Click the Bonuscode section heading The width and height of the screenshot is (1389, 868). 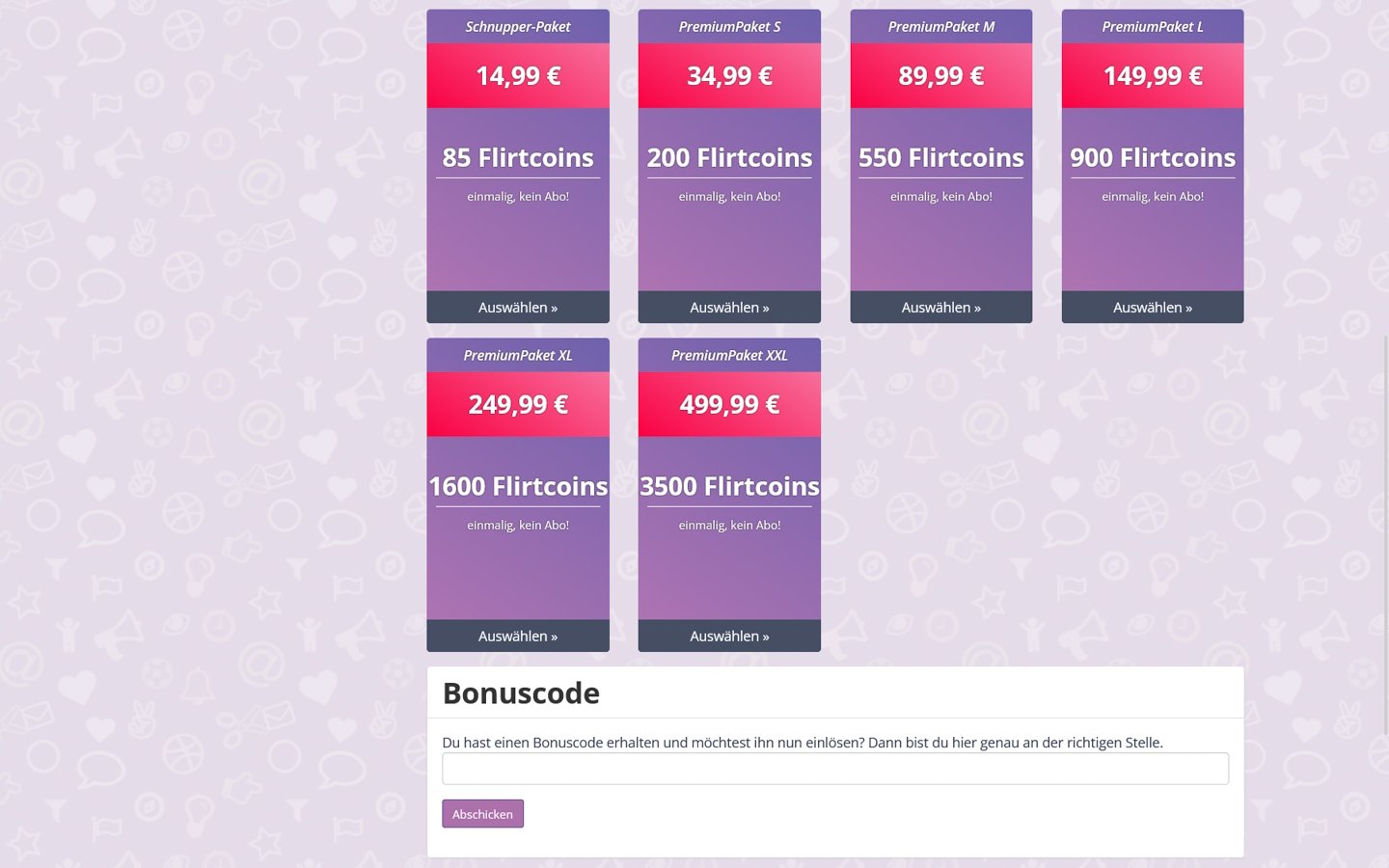coord(521,692)
